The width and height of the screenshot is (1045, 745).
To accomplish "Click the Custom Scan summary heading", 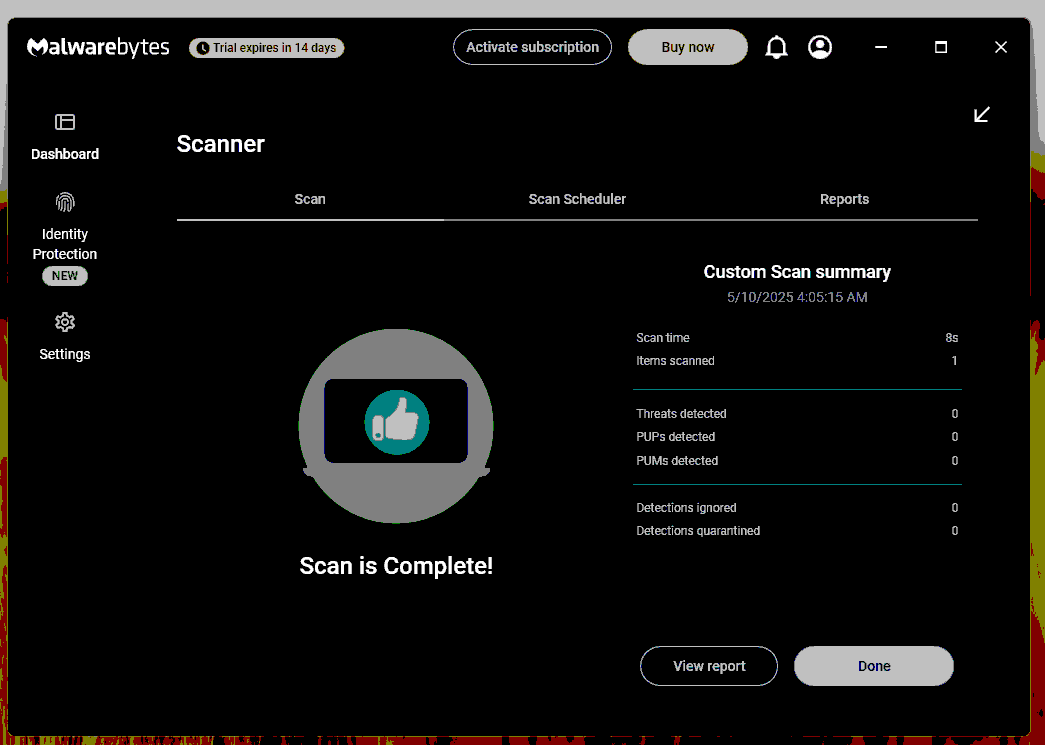I will [x=797, y=272].
